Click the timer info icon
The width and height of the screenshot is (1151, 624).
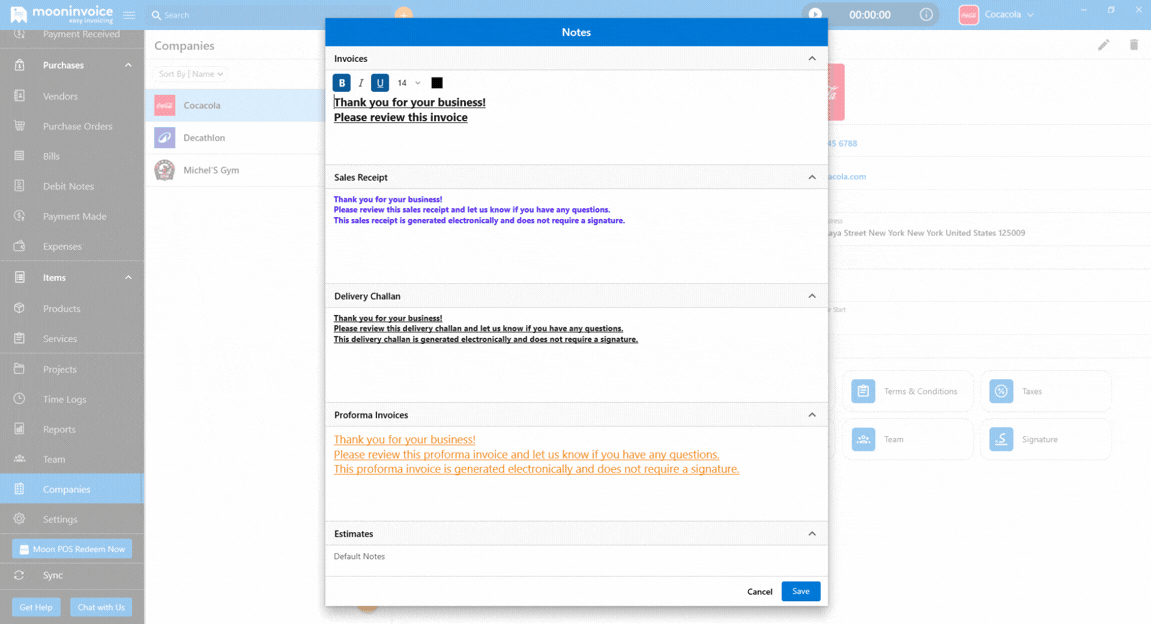point(926,15)
